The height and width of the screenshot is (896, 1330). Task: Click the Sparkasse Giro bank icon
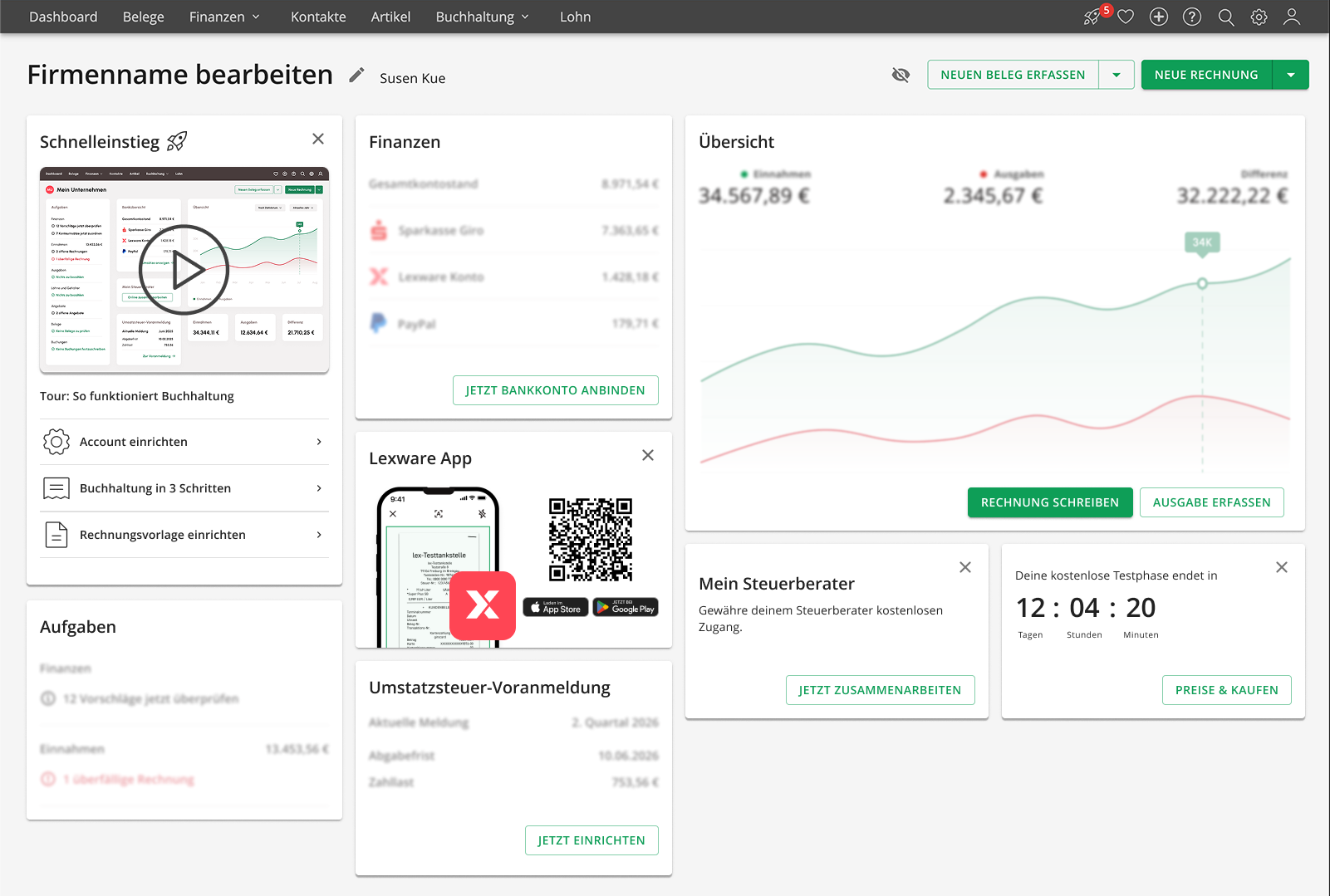(x=379, y=230)
